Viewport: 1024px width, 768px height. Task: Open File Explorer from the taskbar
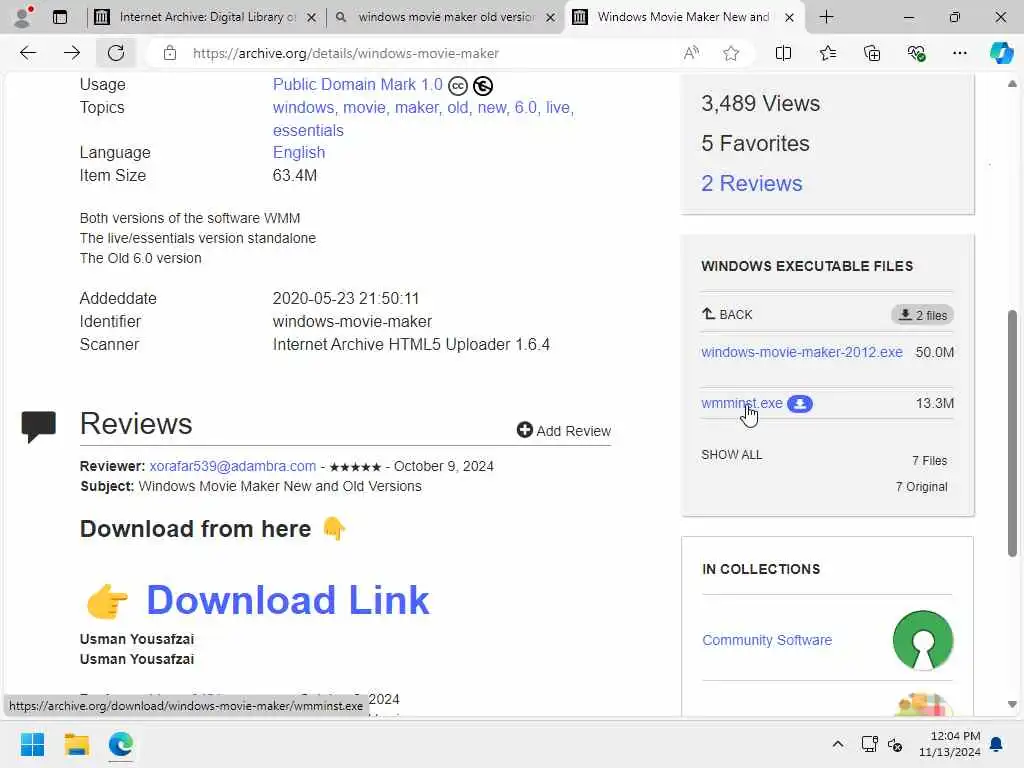pos(76,744)
